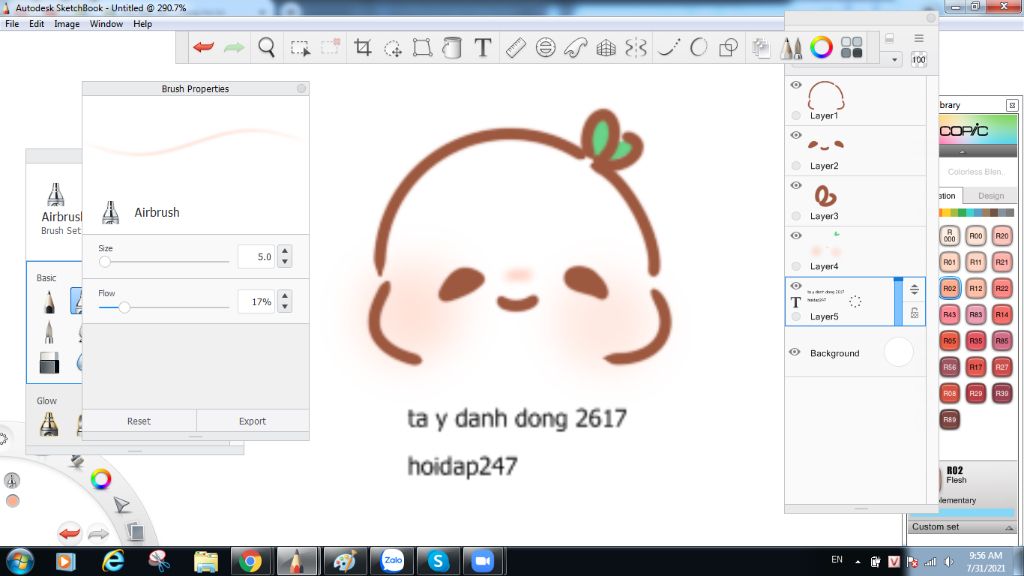
Task: Click the red Undo arrow in toolbar
Action: pyautogui.click(x=204, y=47)
